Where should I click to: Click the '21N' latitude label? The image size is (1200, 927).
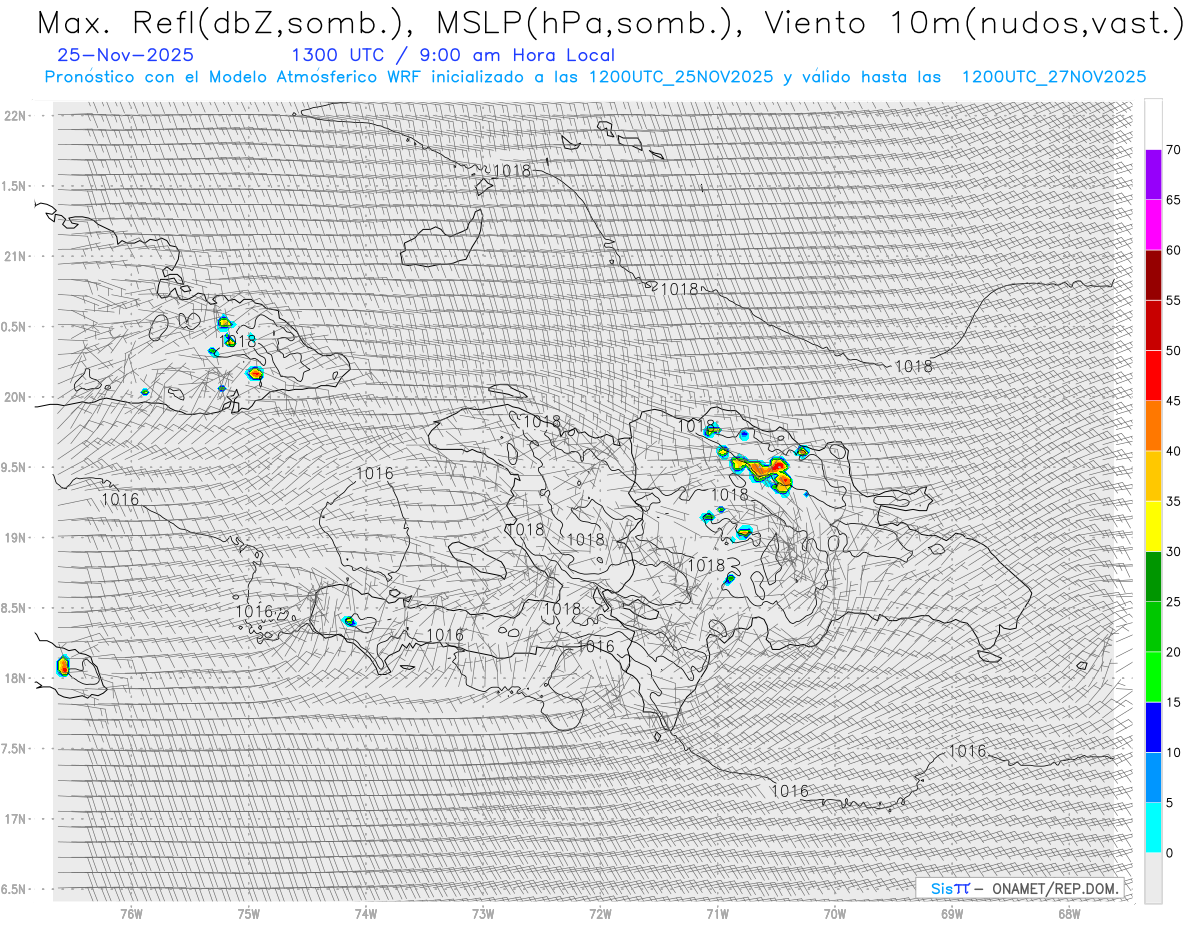(x=14, y=256)
